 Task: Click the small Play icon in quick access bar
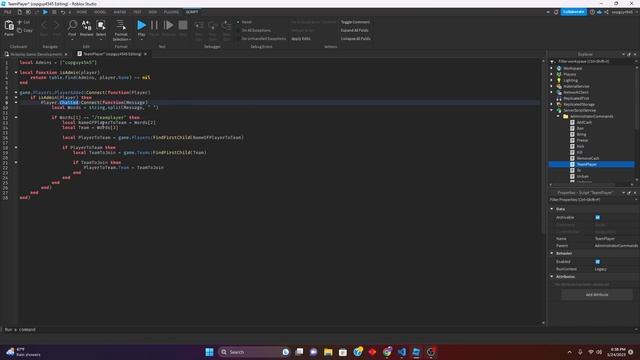pyautogui.click(x=45, y=12)
